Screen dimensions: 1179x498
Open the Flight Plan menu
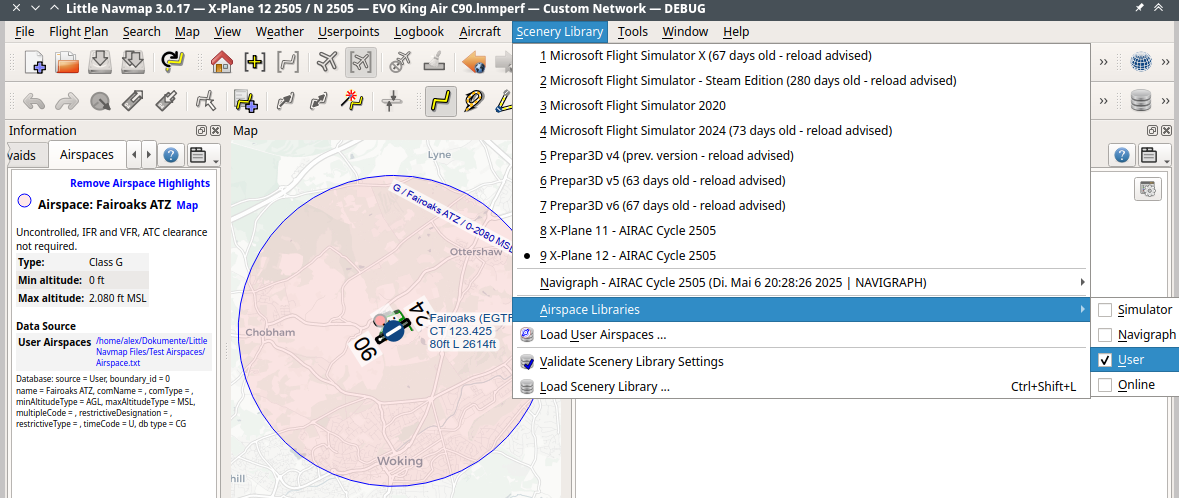pos(79,32)
